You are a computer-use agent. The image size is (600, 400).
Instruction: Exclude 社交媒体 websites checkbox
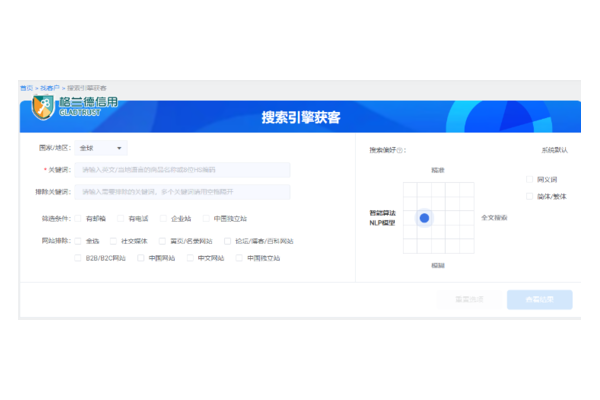pyautogui.click(x=113, y=241)
